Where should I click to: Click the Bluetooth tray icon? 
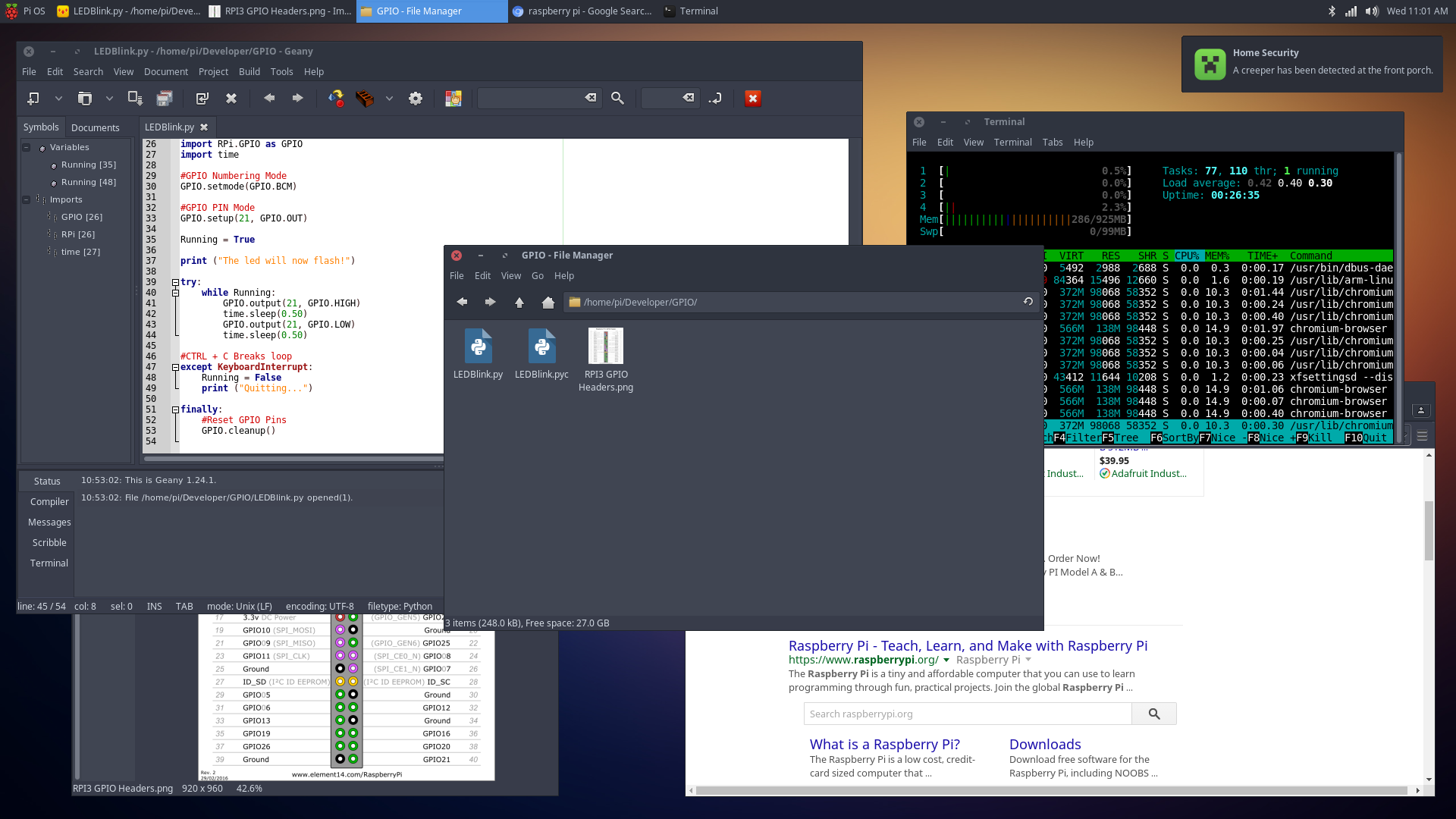[1332, 11]
